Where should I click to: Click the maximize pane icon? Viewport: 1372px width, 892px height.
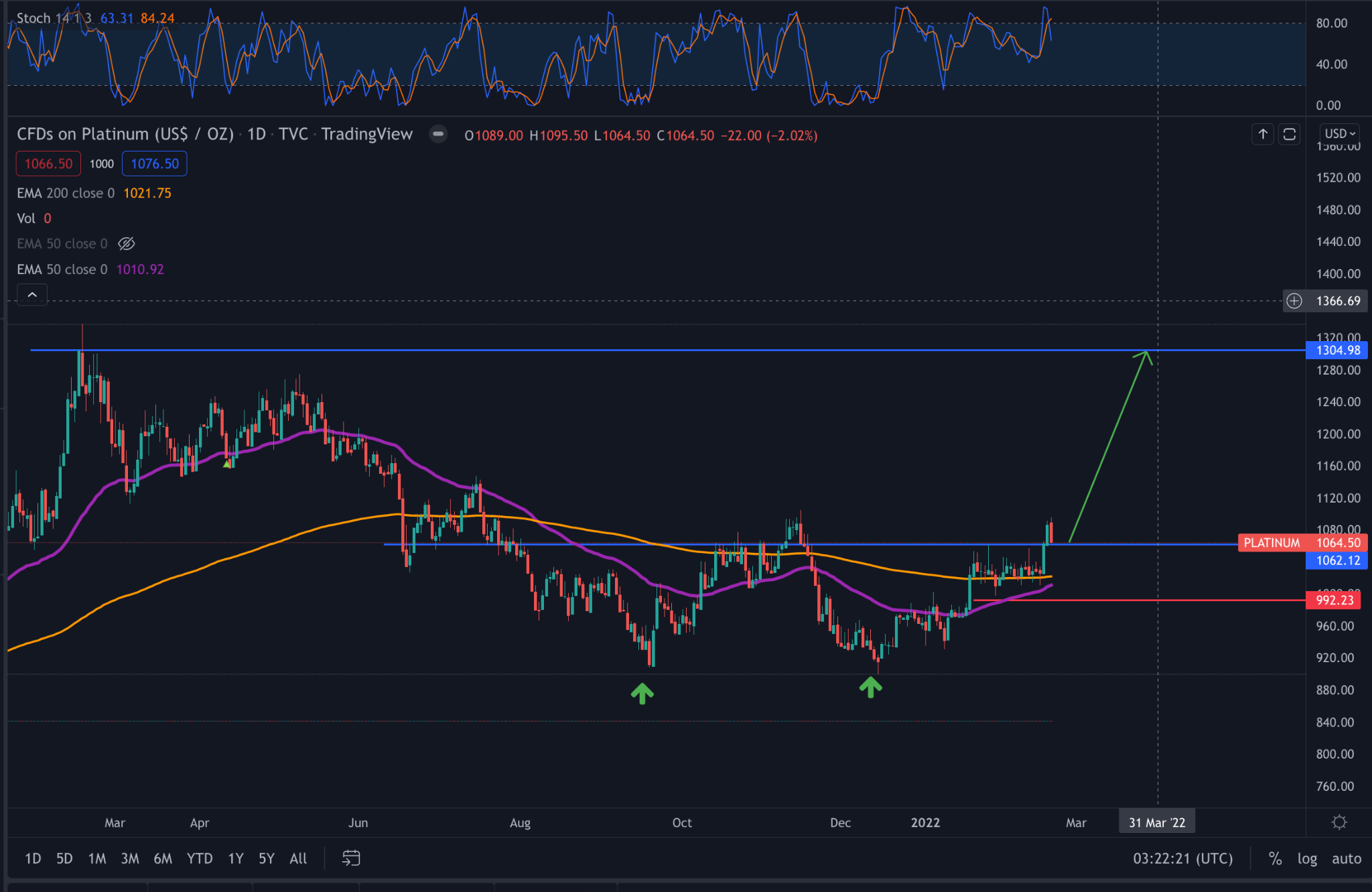click(1289, 134)
